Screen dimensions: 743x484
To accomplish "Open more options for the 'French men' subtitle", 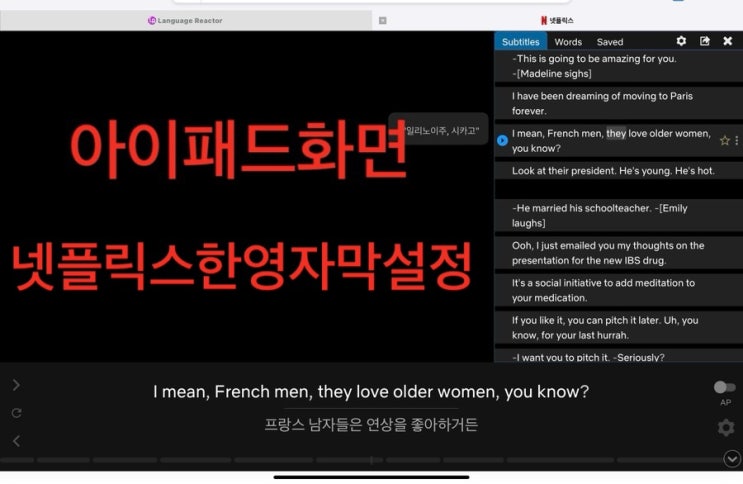I will pos(736,140).
